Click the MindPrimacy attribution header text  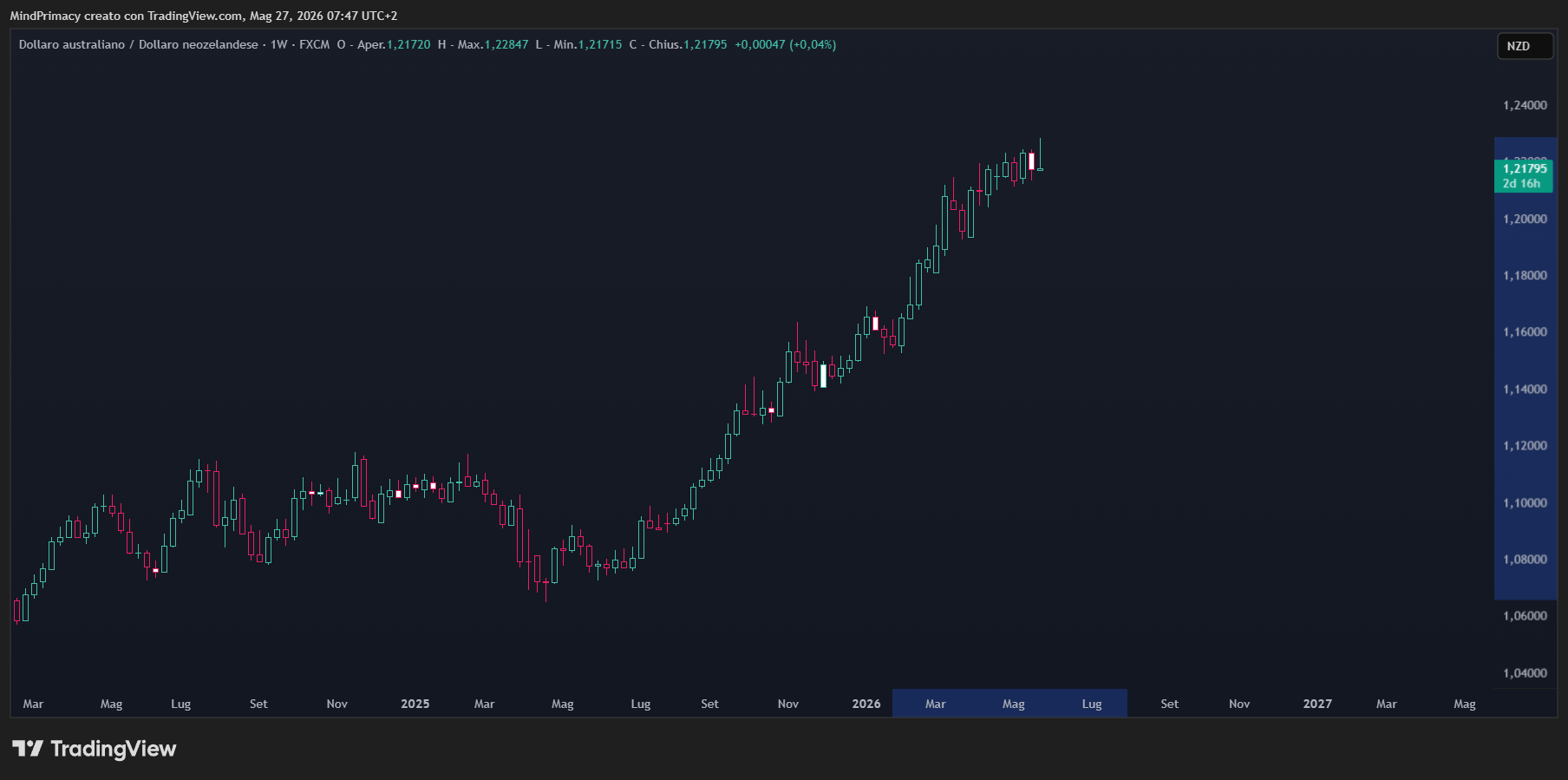click(x=204, y=16)
